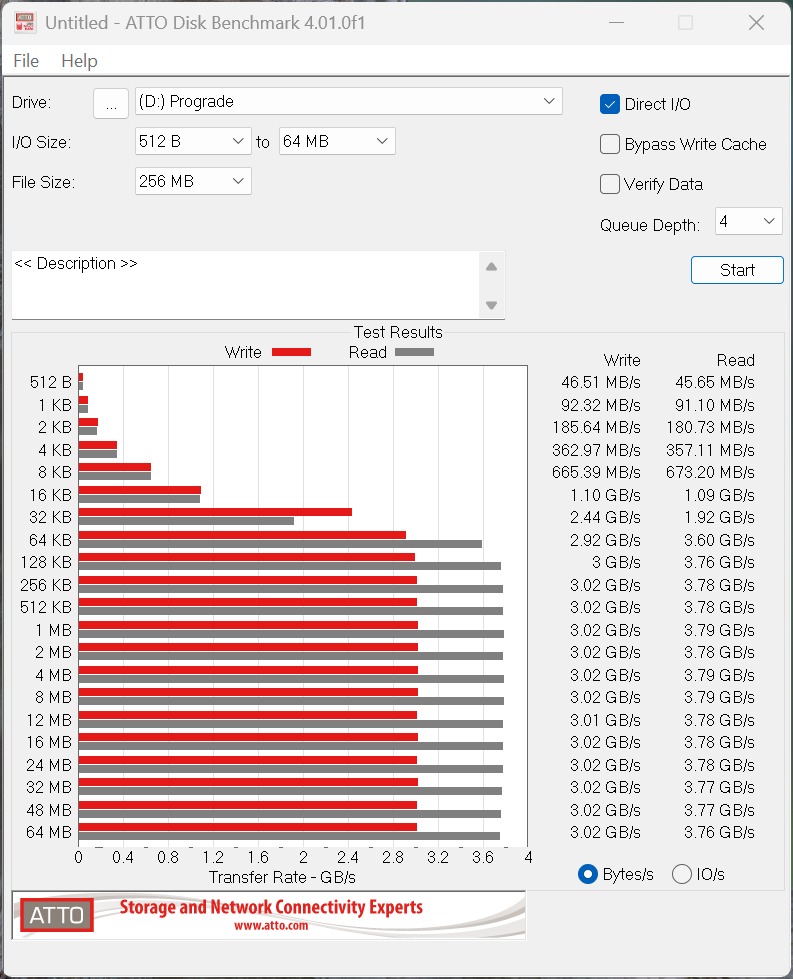Click the gray Read legend swatch
The image size is (793, 979).
click(414, 352)
